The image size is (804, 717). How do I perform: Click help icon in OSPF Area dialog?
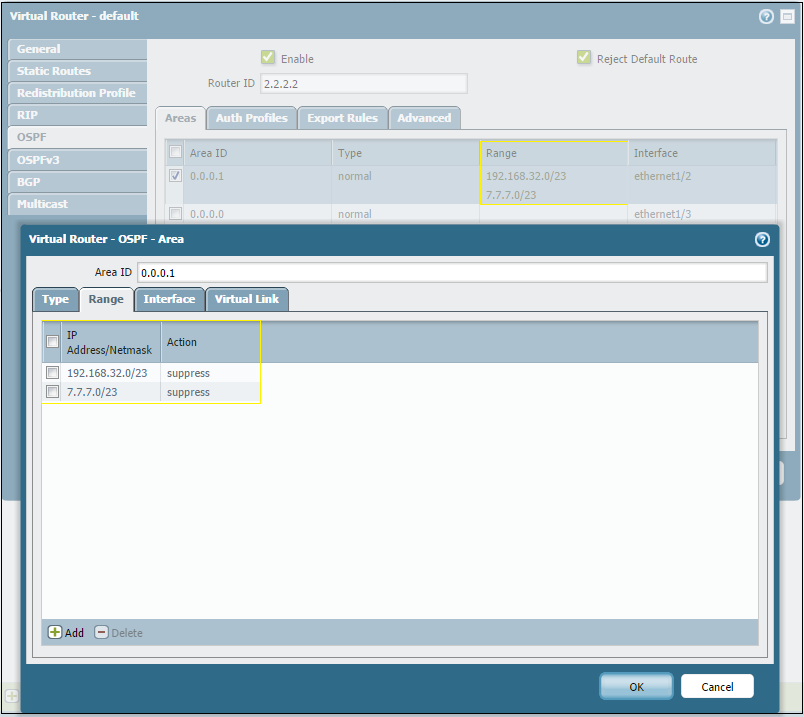(x=762, y=239)
